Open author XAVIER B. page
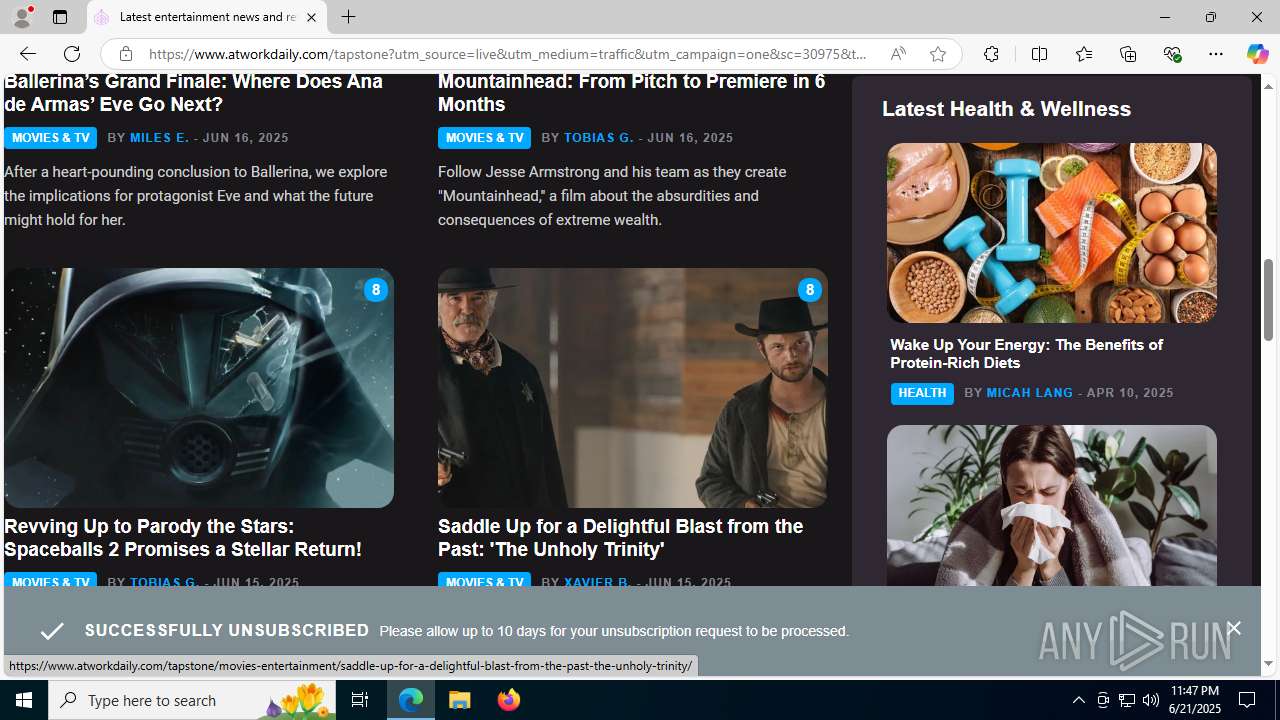The height and width of the screenshot is (720, 1280). click(598, 582)
